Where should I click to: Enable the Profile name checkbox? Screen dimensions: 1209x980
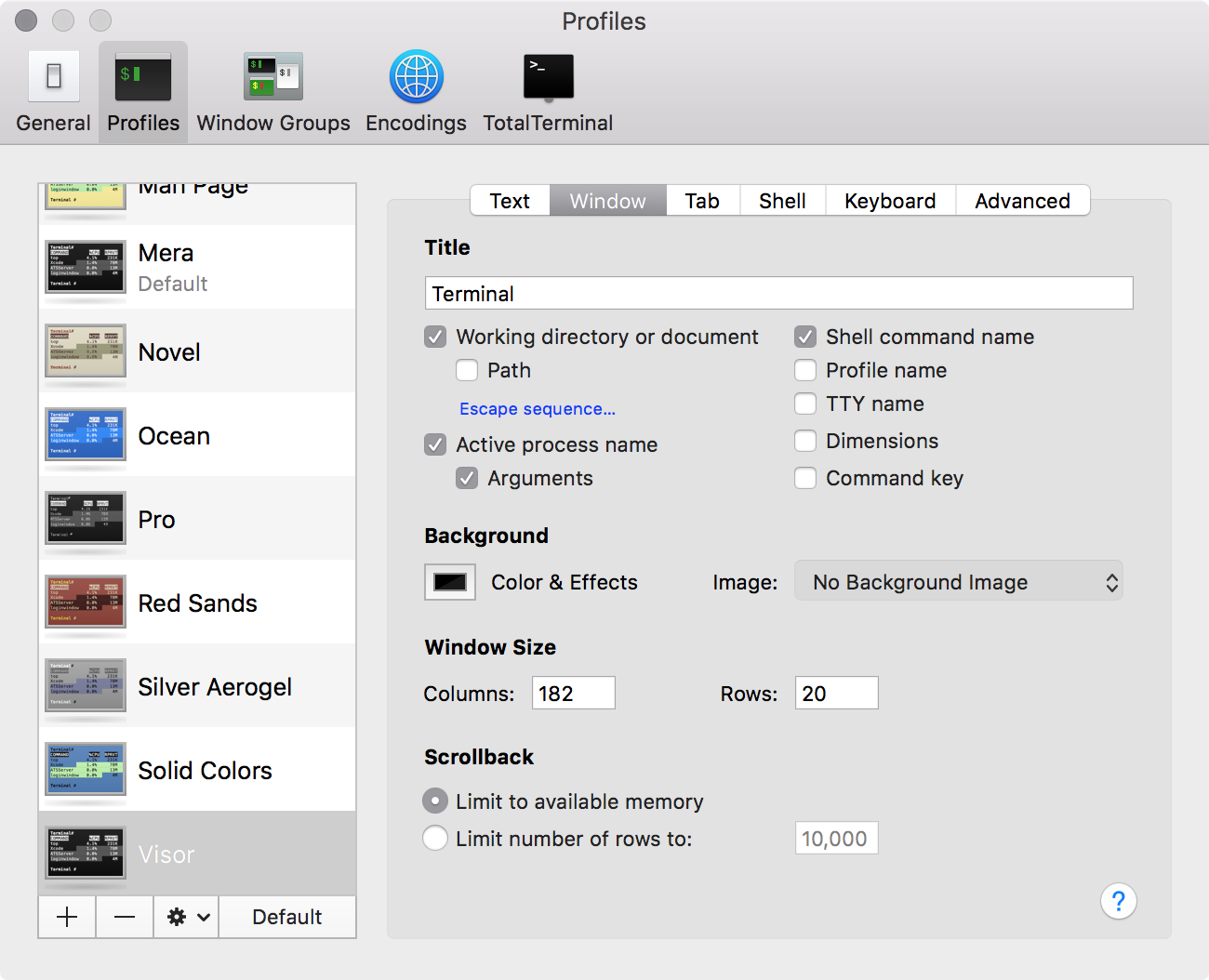[805, 370]
